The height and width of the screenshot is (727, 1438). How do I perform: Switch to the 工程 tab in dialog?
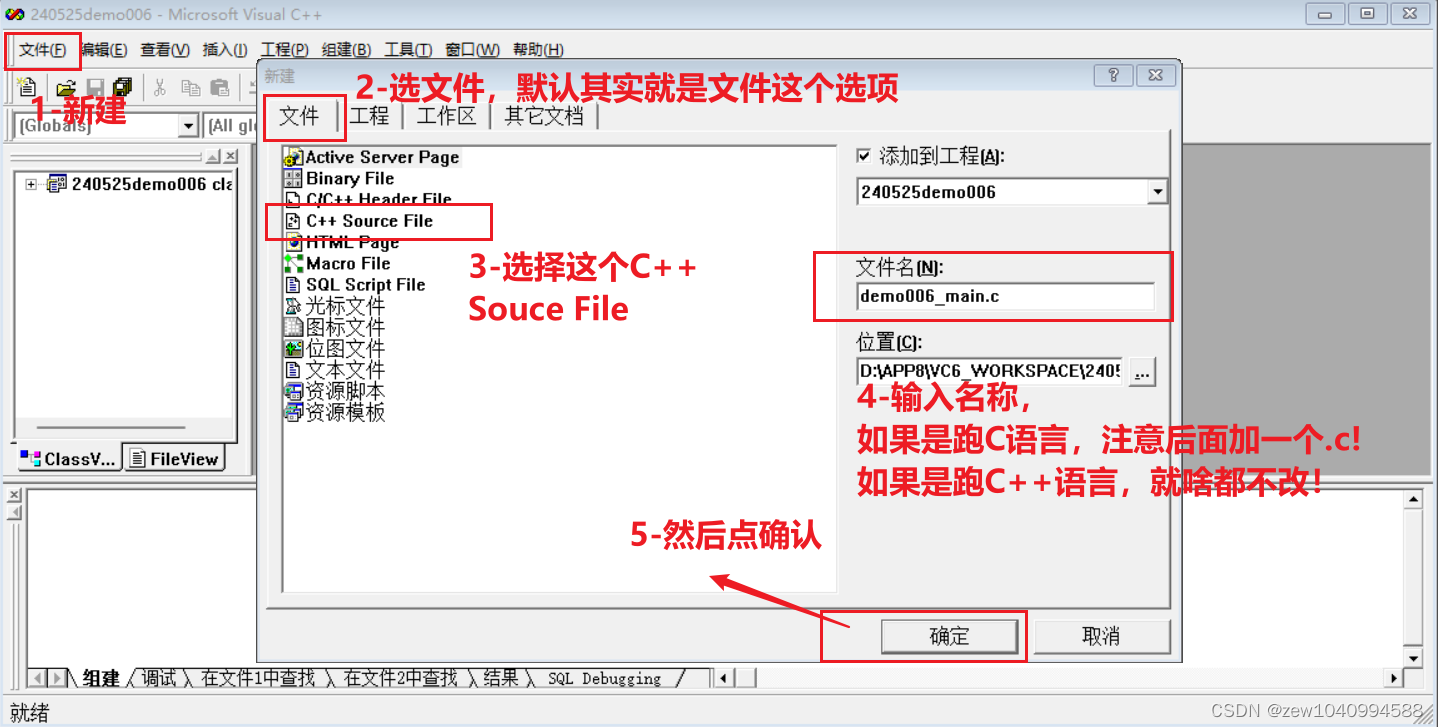369,116
